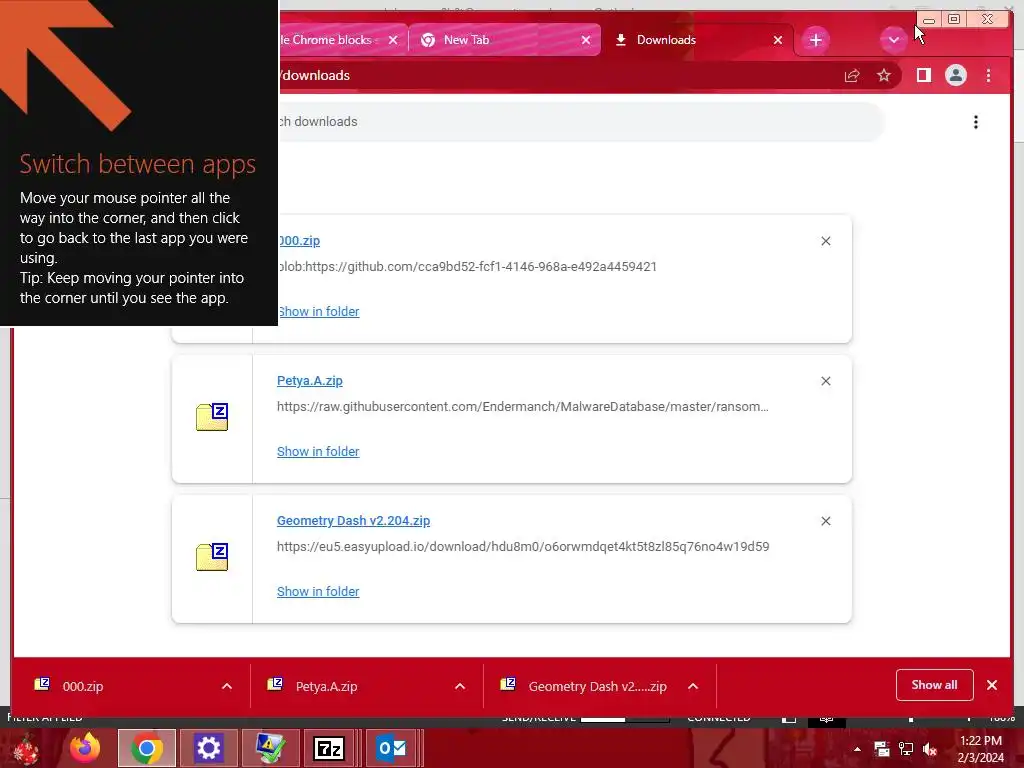
Task: Switch to the Chrome blocks tab
Action: 328,40
